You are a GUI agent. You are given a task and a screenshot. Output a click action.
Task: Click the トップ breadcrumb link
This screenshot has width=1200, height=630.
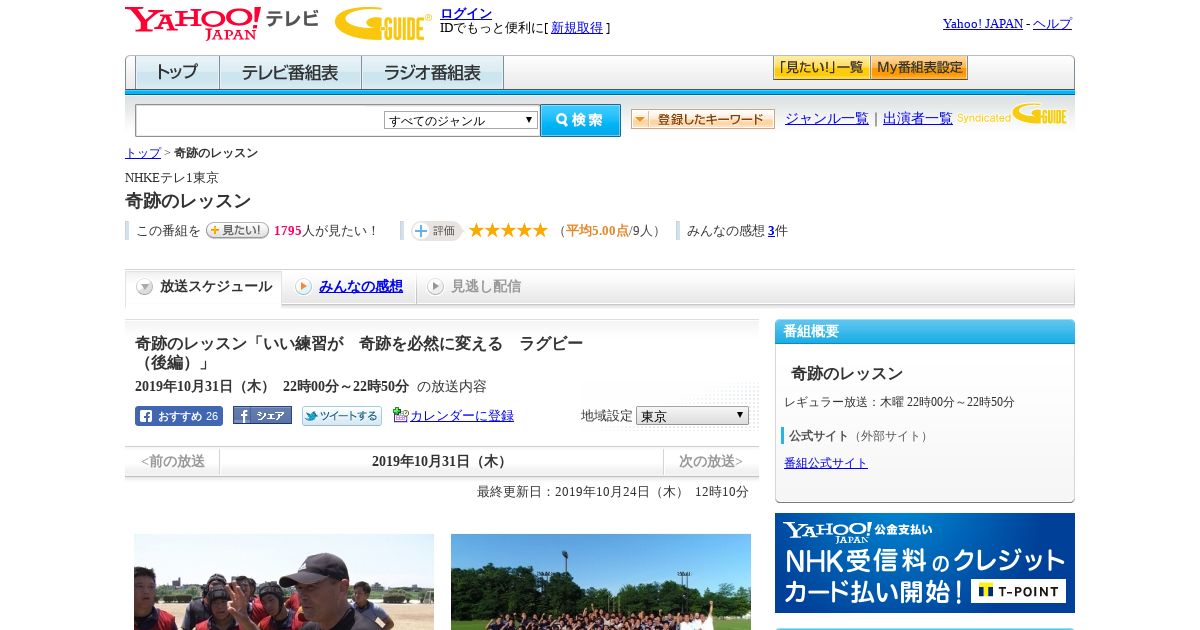143,153
